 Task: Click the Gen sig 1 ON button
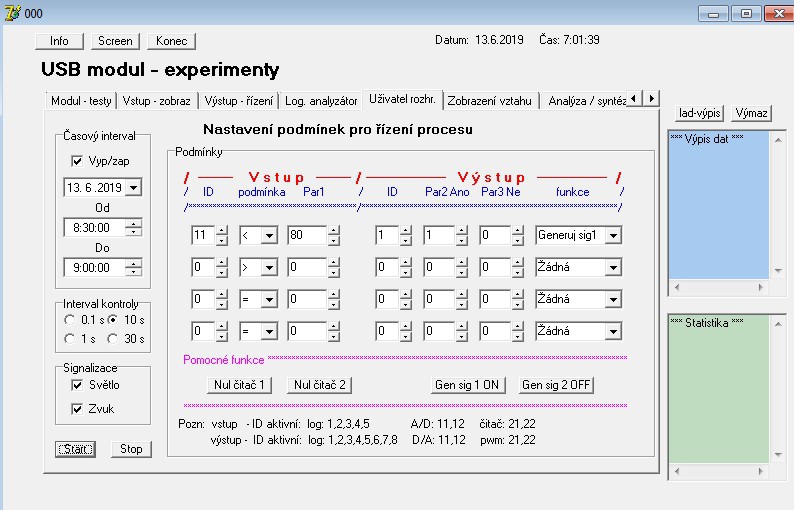pyautogui.click(x=465, y=385)
